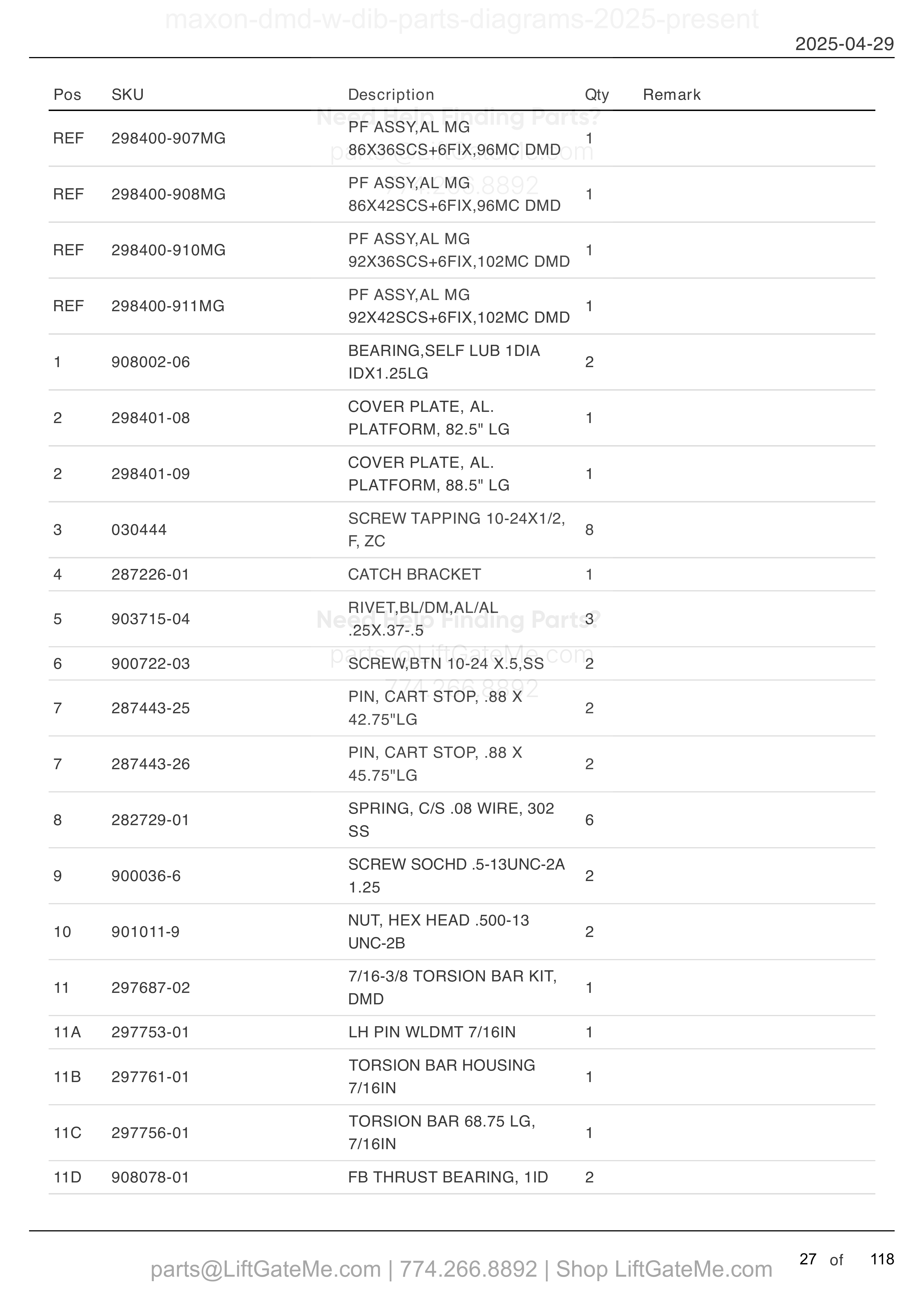Select SKU 282729-01 spring entry
This screenshot has height=1308, width=924.
point(150,820)
